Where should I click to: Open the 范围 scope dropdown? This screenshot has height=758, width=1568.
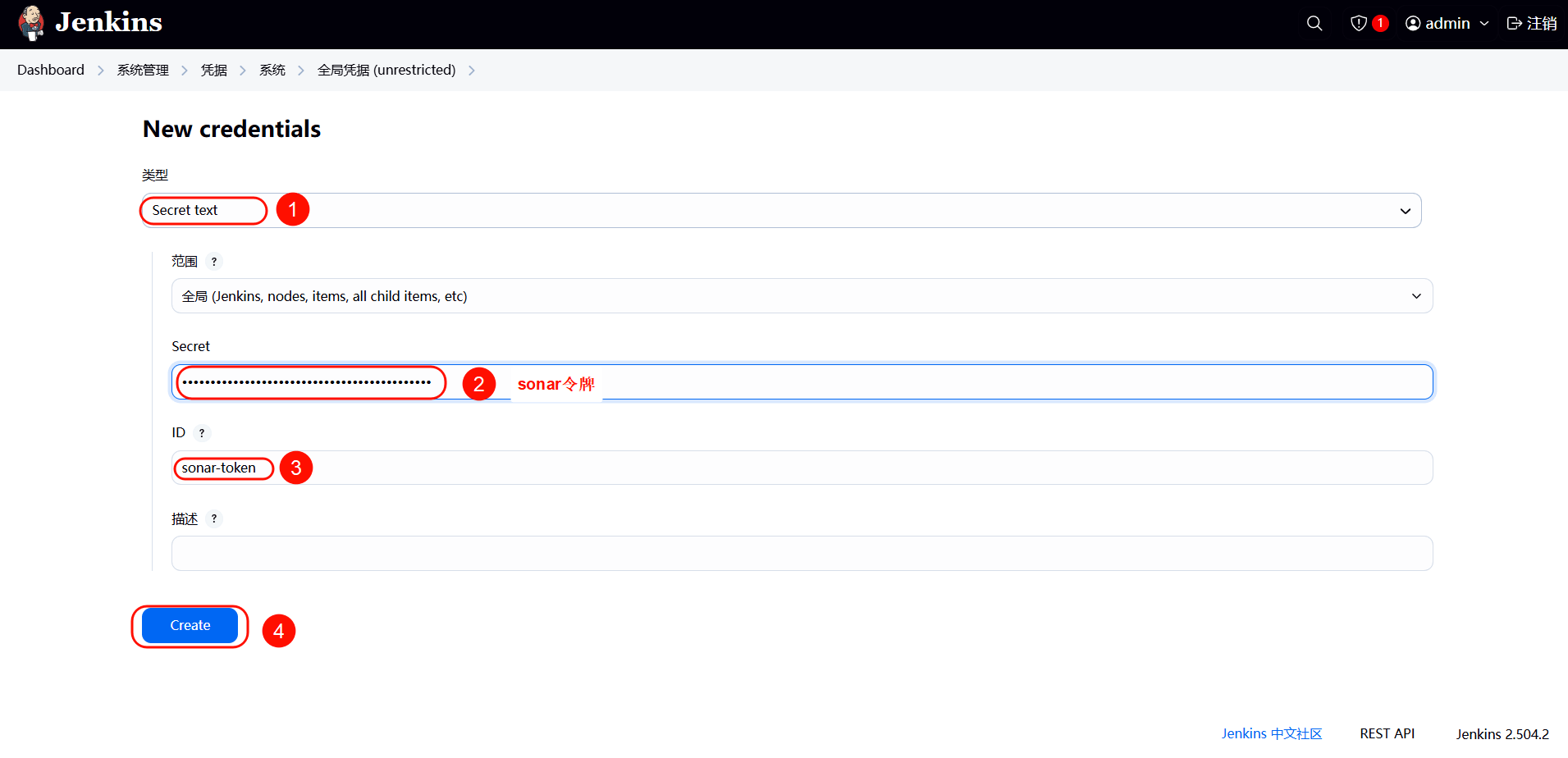801,296
